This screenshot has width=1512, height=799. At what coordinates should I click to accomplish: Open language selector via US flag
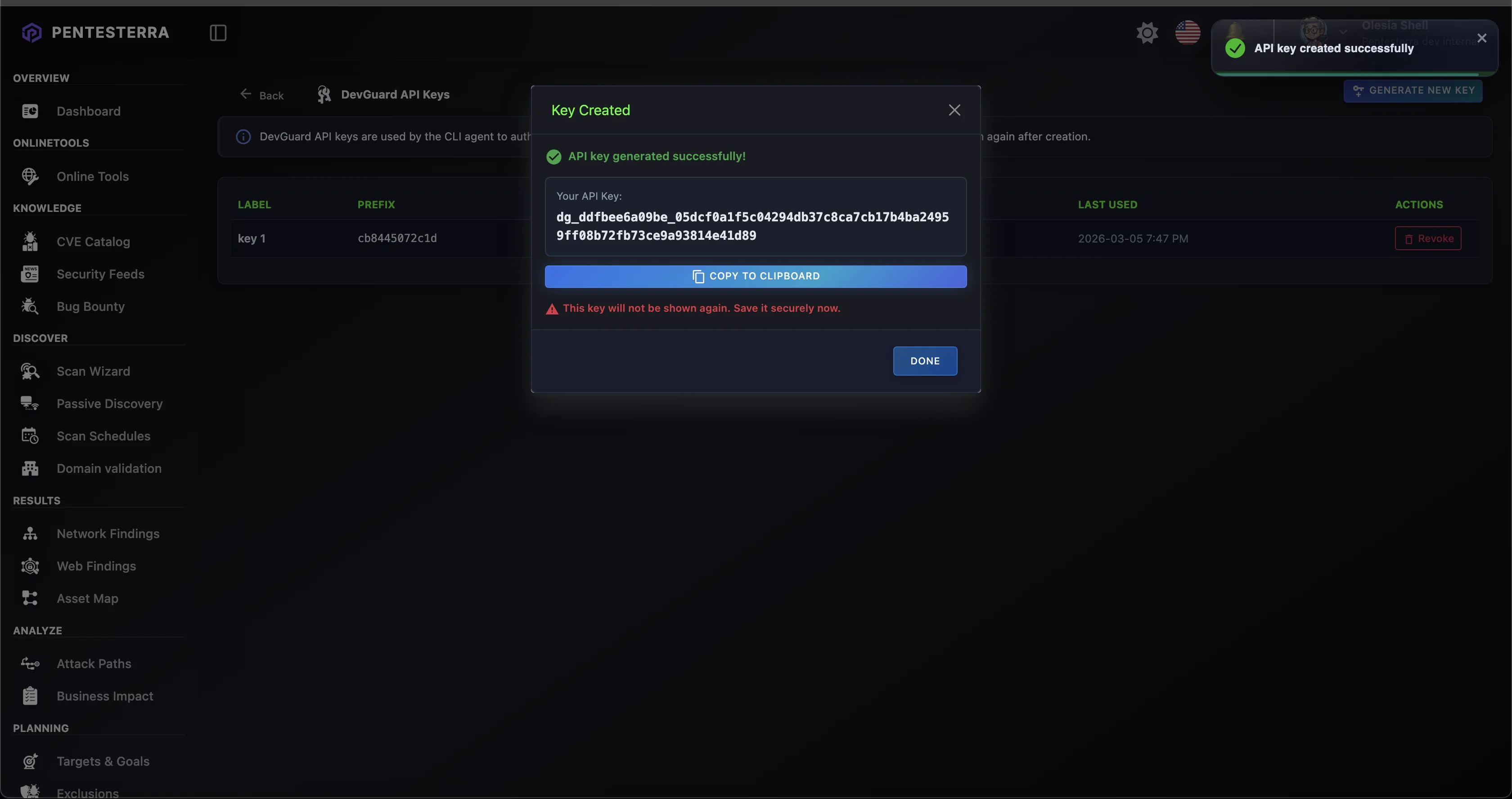1188,33
